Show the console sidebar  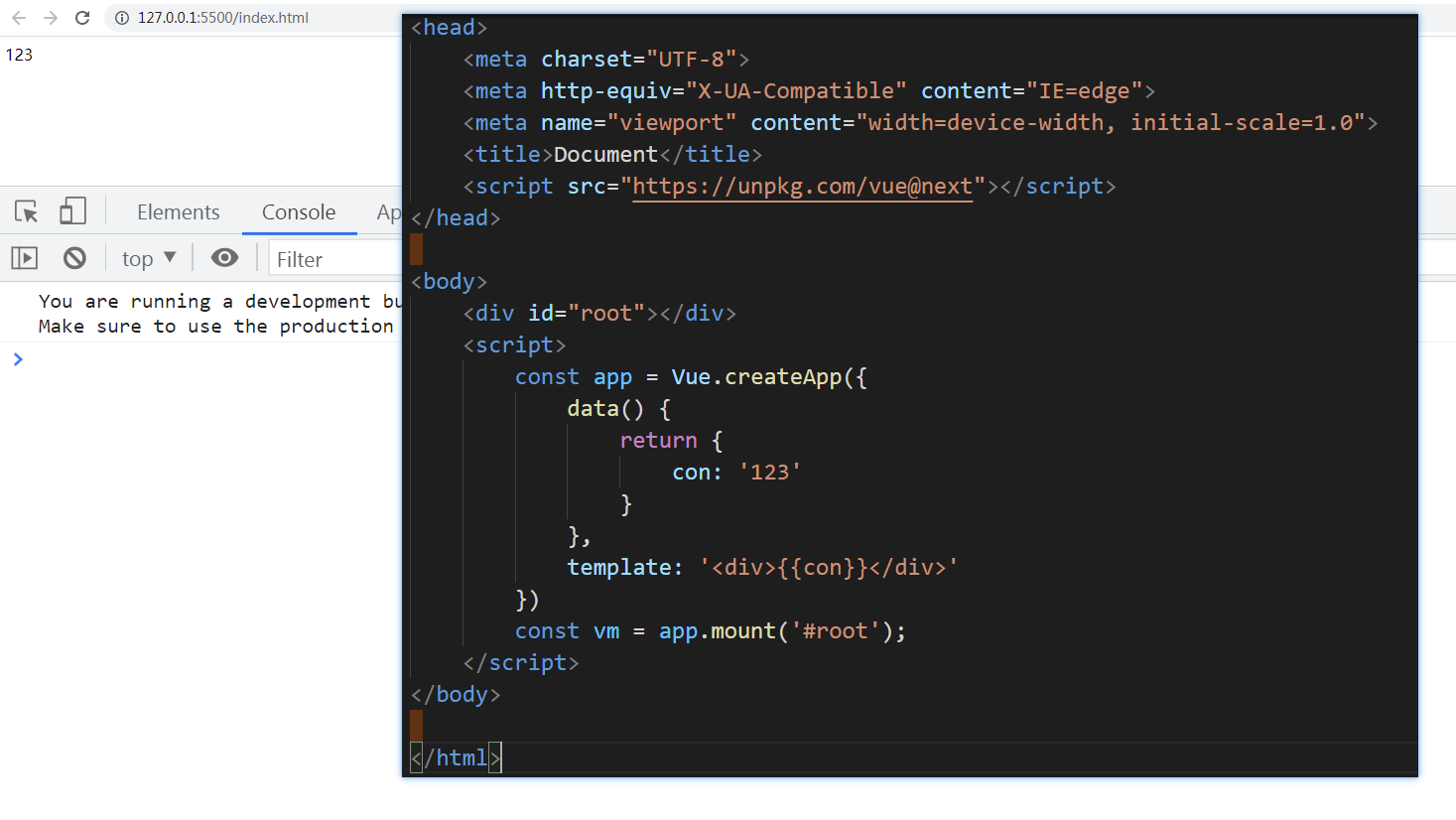click(x=25, y=258)
